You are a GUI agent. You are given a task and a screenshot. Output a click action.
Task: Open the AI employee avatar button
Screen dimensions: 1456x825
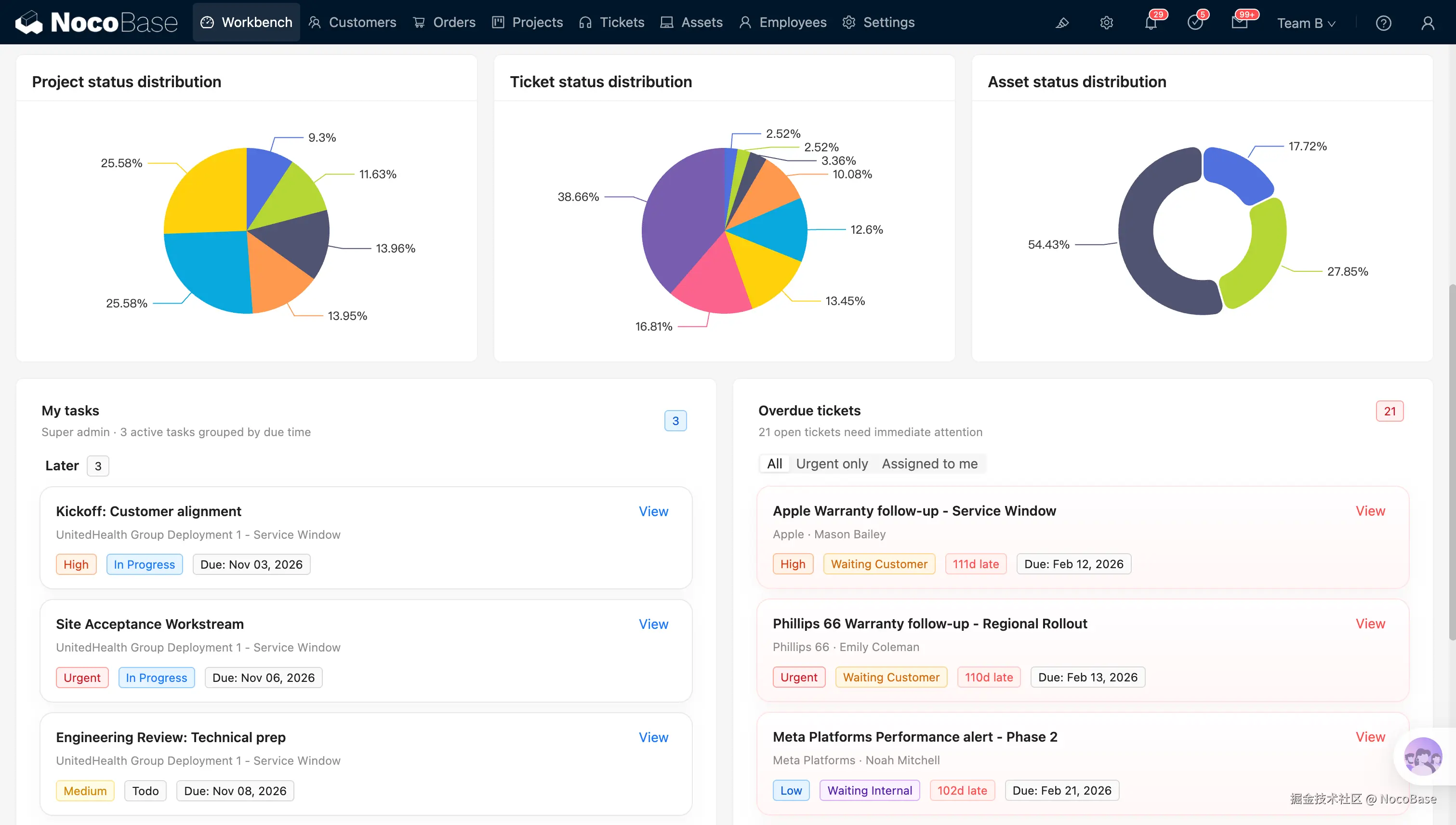pos(1423,757)
